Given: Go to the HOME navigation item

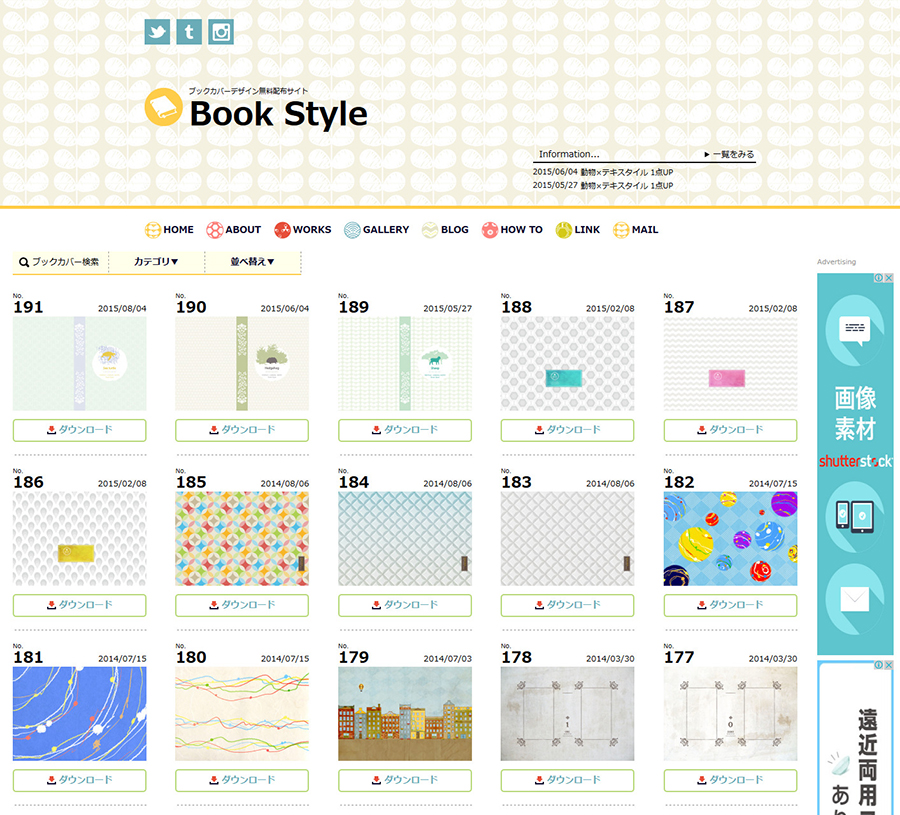Looking at the screenshot, I should [169, 230].
